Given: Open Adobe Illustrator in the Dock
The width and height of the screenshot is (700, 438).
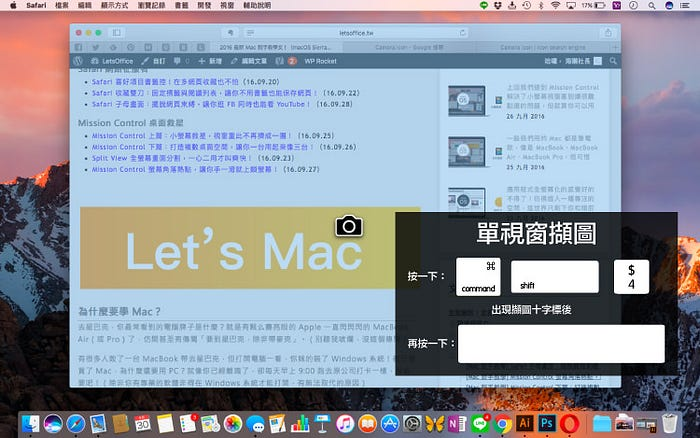Looking at the screenshot, I should coord(525,423).
